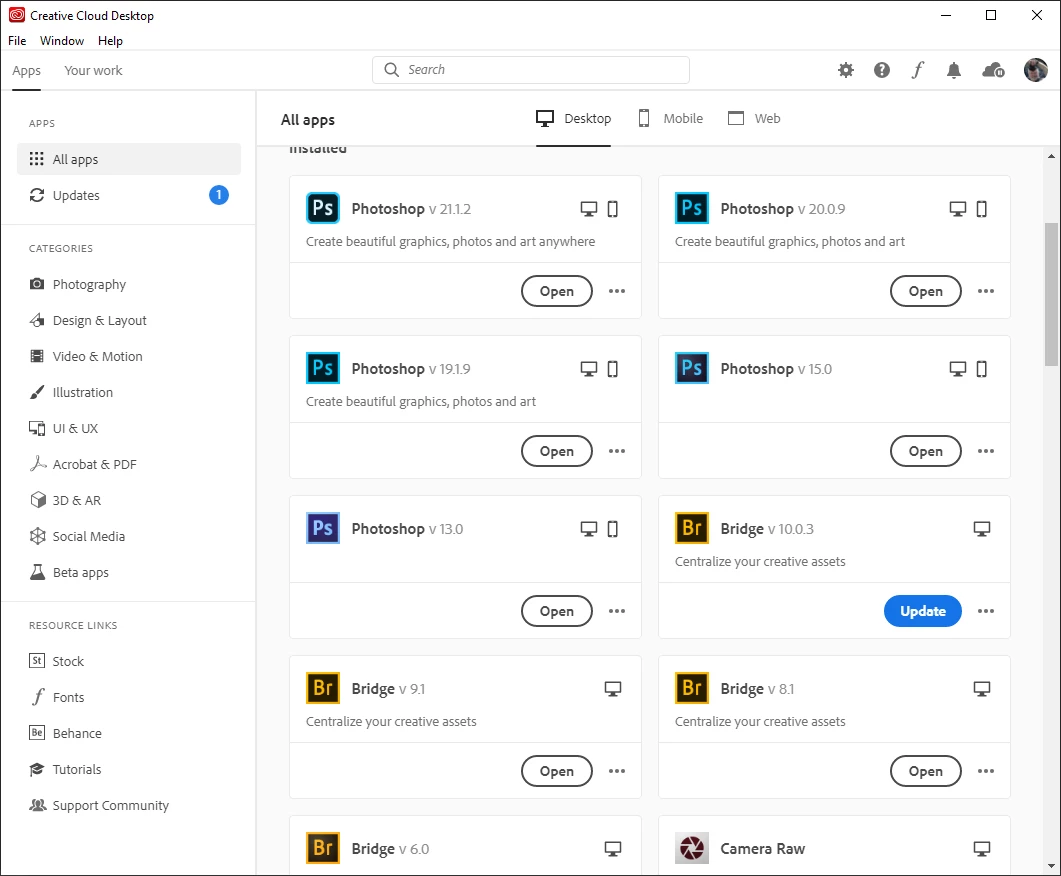1061x876 pixels.
Task: Open more options for Photoshop v 13.0
Action: click(x=616, y=611)
